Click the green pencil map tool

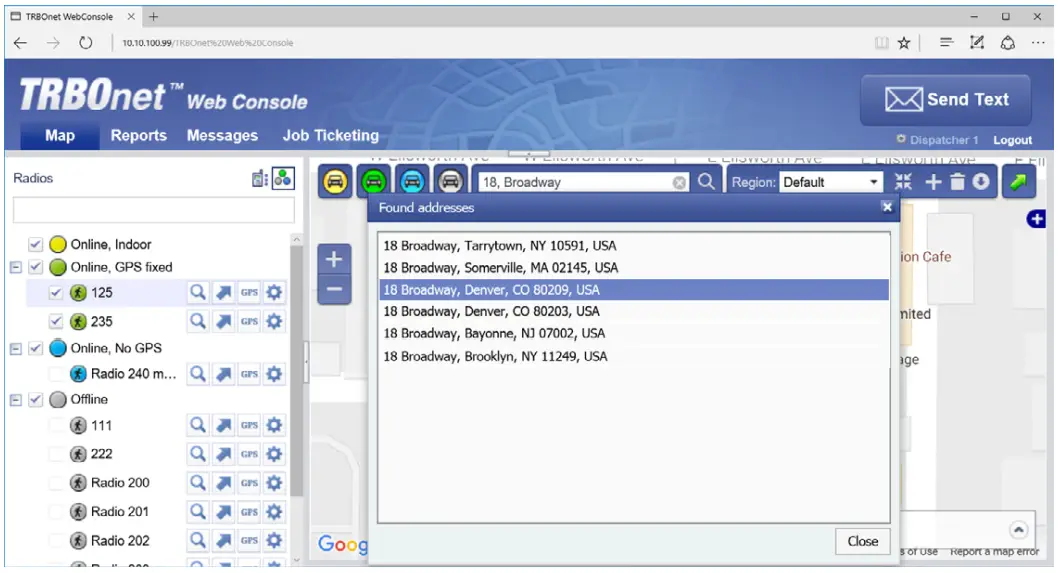coord(1018,182)
